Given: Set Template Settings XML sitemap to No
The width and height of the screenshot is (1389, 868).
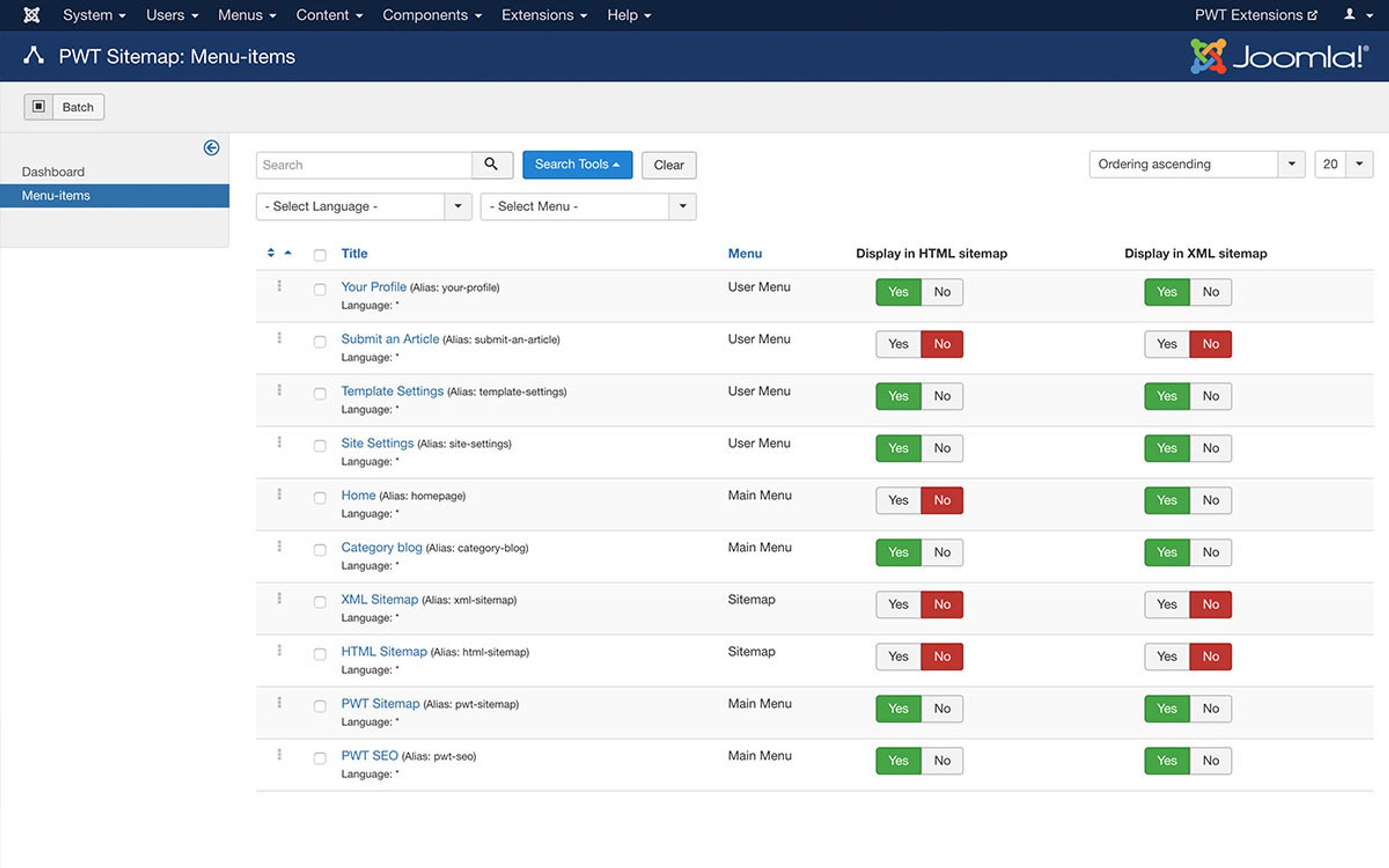Looking at the screenshot, I should point(1211,396).
